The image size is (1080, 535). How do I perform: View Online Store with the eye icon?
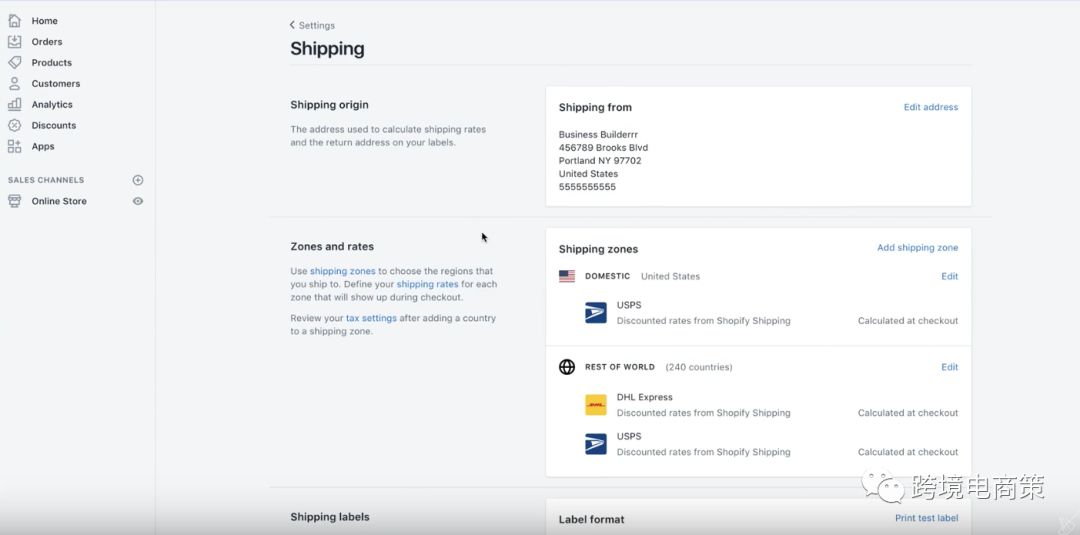[138, 201]
